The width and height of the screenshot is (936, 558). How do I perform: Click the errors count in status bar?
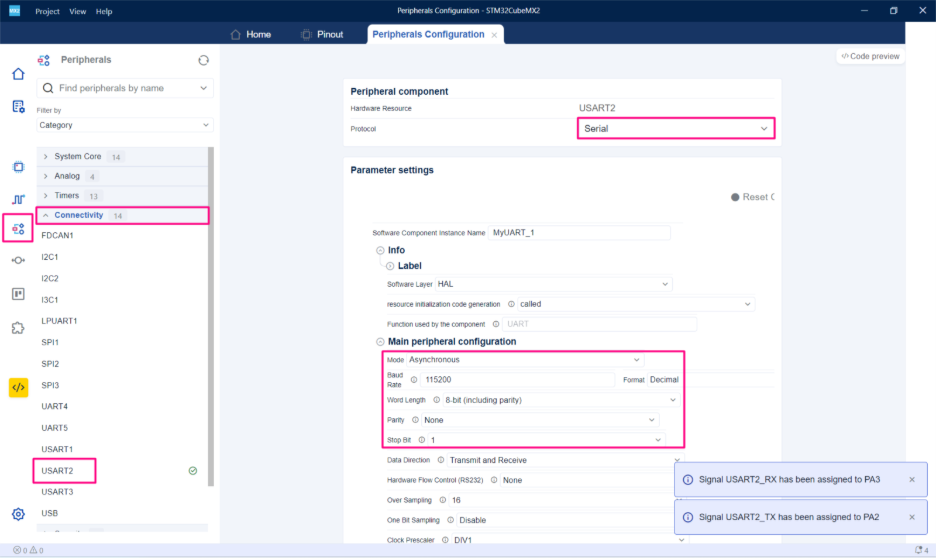pyautogui.click(x=20, y=550)
